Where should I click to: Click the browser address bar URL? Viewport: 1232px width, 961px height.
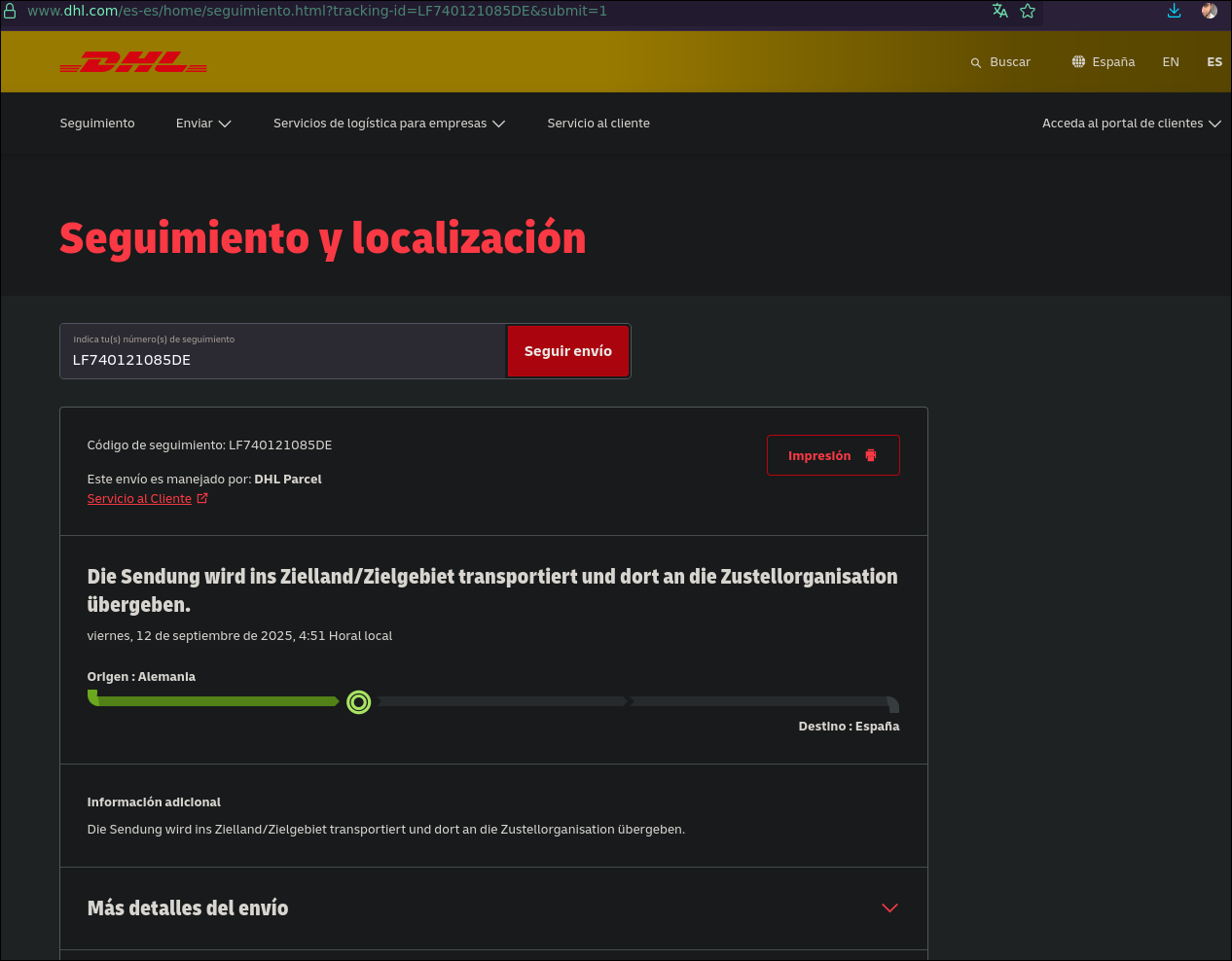coord(317,11)
